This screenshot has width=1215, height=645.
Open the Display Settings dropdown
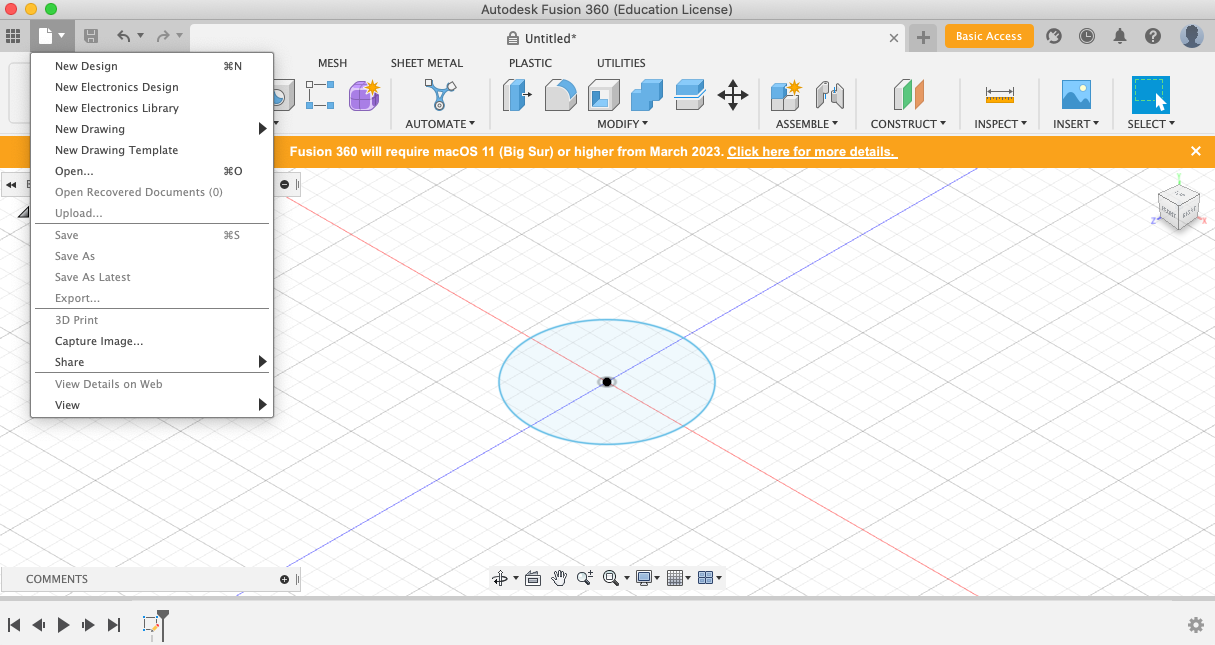click(x=643, y=577)
